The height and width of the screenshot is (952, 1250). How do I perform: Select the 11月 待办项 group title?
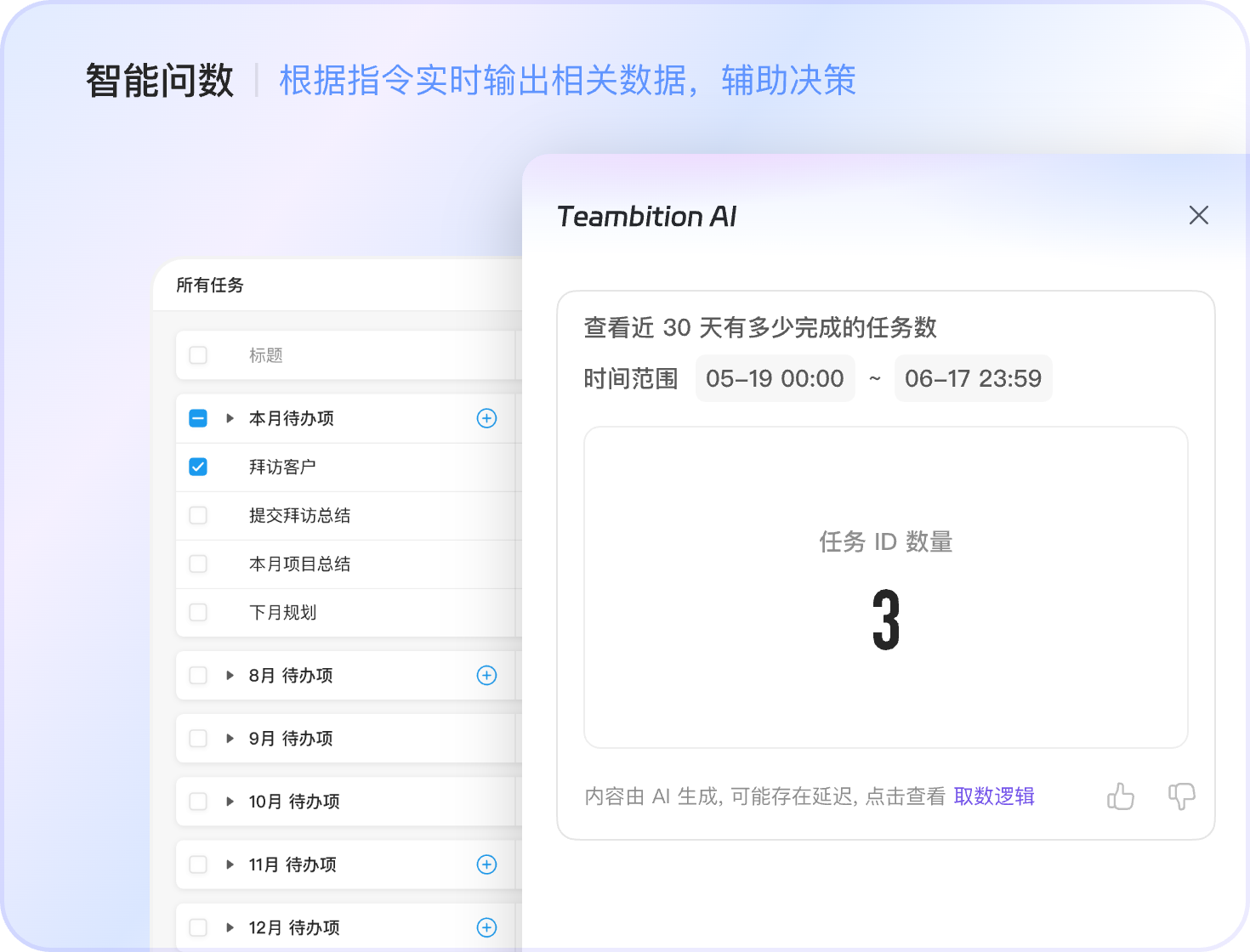click(293, 864)
